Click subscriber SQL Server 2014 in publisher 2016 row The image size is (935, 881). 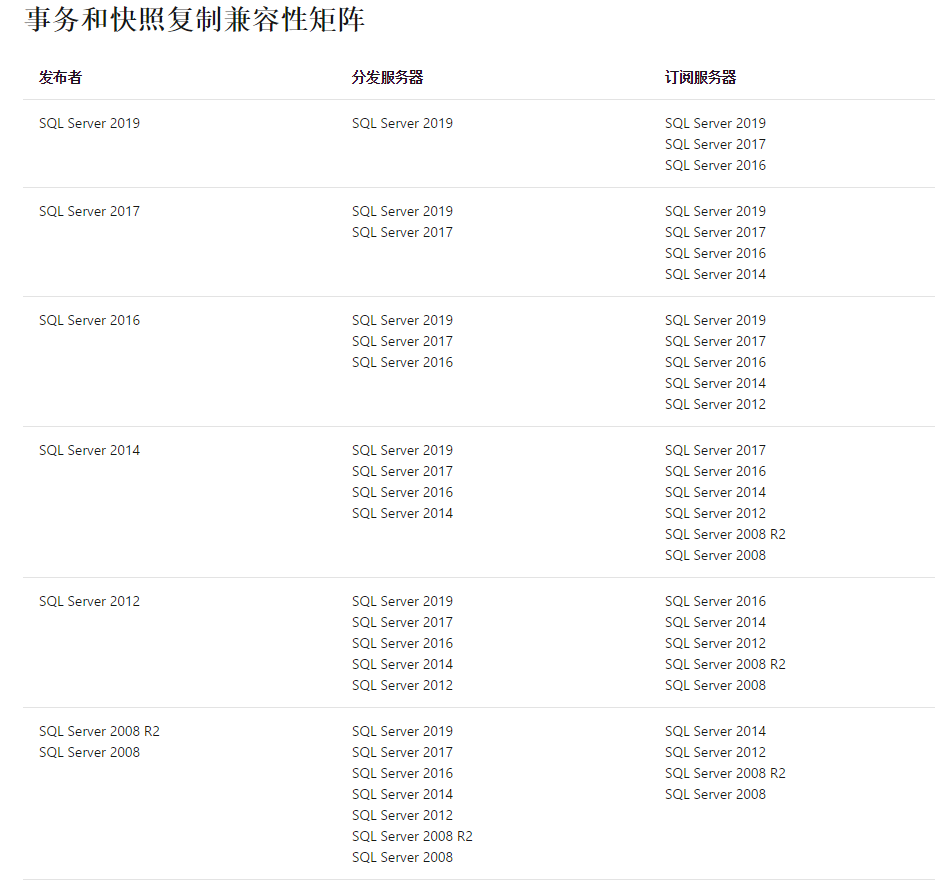(x=716, y=384)
